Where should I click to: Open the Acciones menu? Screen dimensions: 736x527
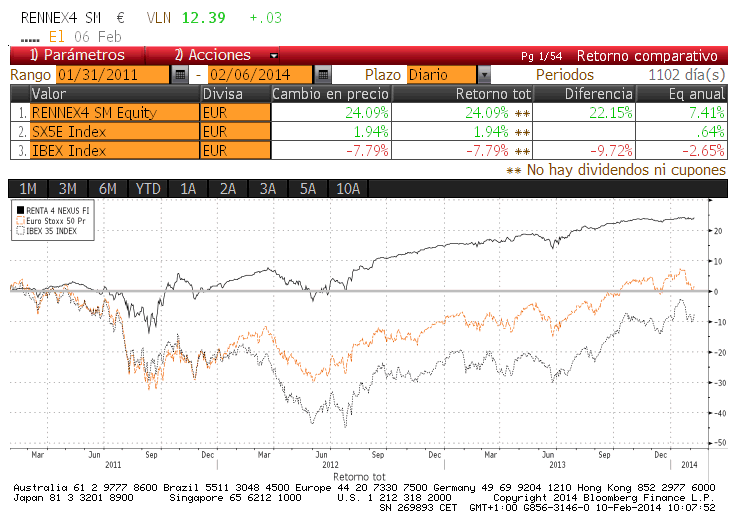pyautogui.click(x=213, y=55)
